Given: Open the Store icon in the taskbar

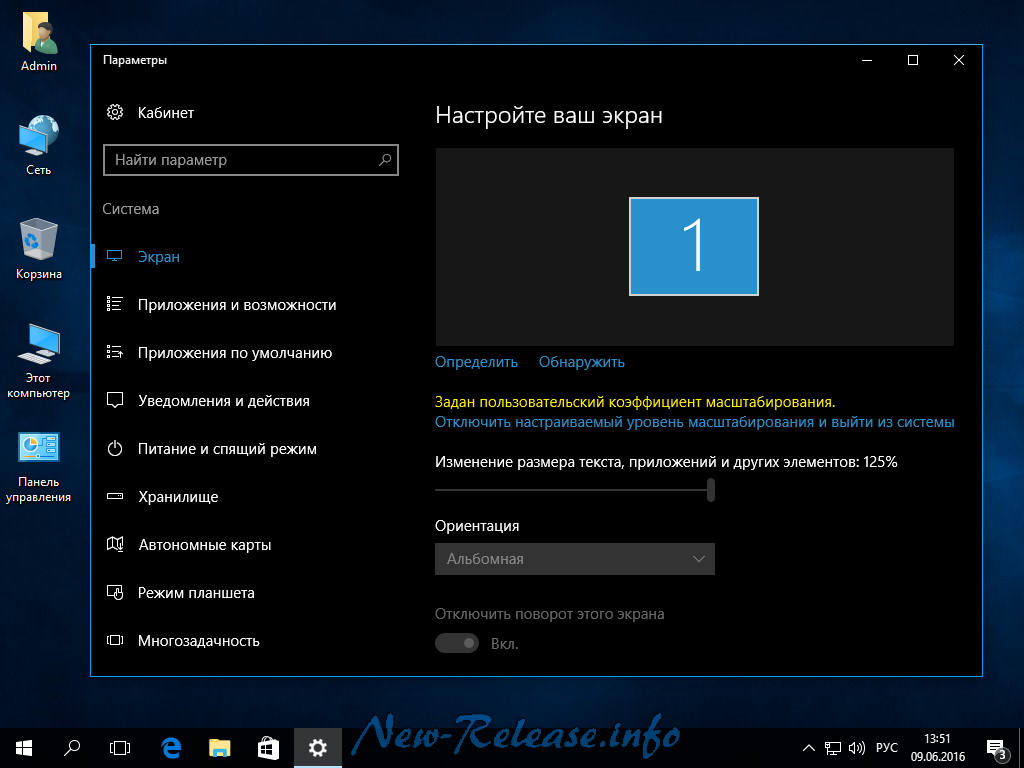Looking at the screenshot, I should tap(268, 747).
